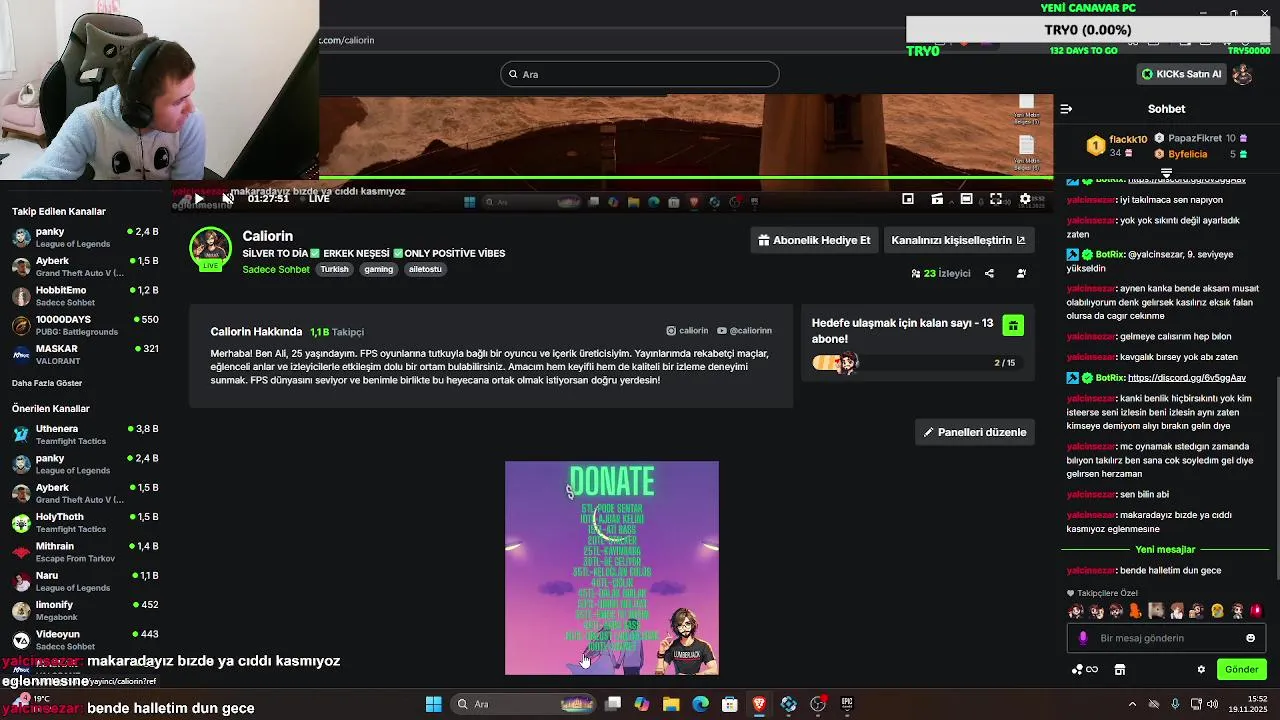The width and height of the screenshot is (1280, 720).
Task: Open the Sadece Sohbet category link
Action: 276,269
